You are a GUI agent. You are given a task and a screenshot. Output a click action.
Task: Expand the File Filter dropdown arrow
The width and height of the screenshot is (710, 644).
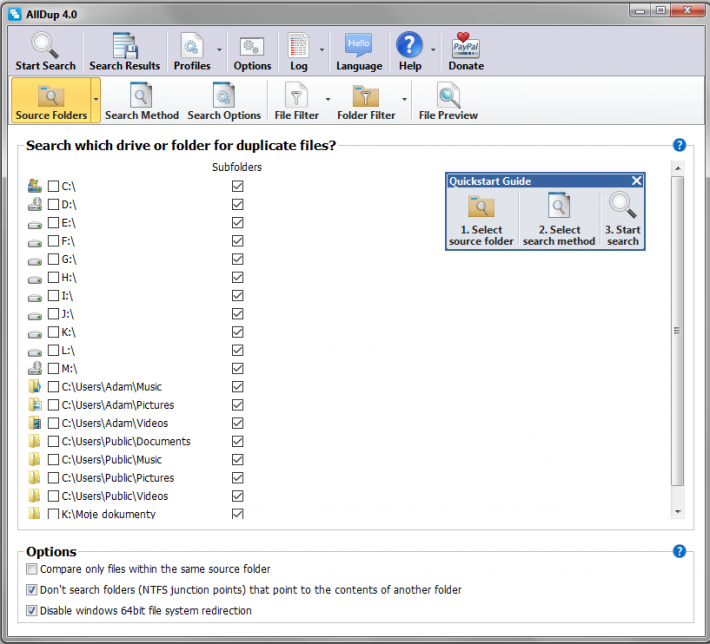point(328,100)
